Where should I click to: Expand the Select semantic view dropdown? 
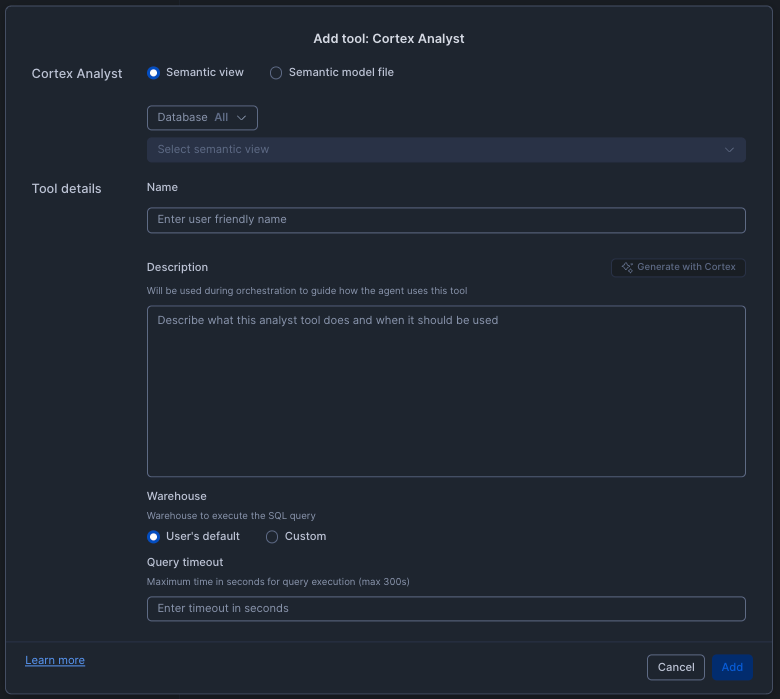[446, 150]
